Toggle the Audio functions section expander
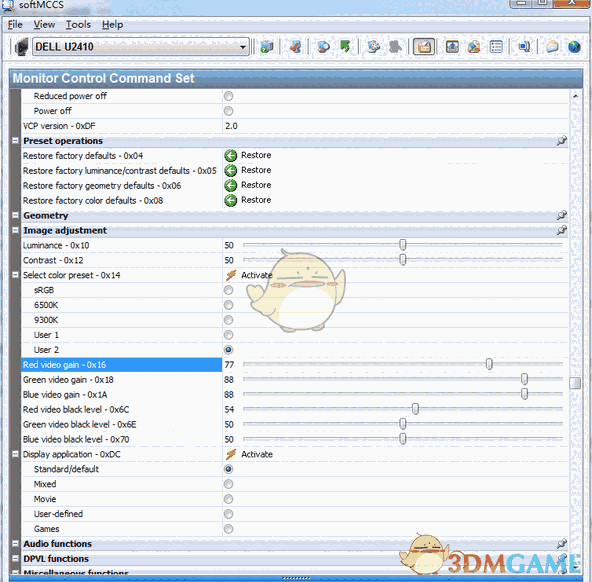This screenshot has width=592, height=582. coord(15,544)
